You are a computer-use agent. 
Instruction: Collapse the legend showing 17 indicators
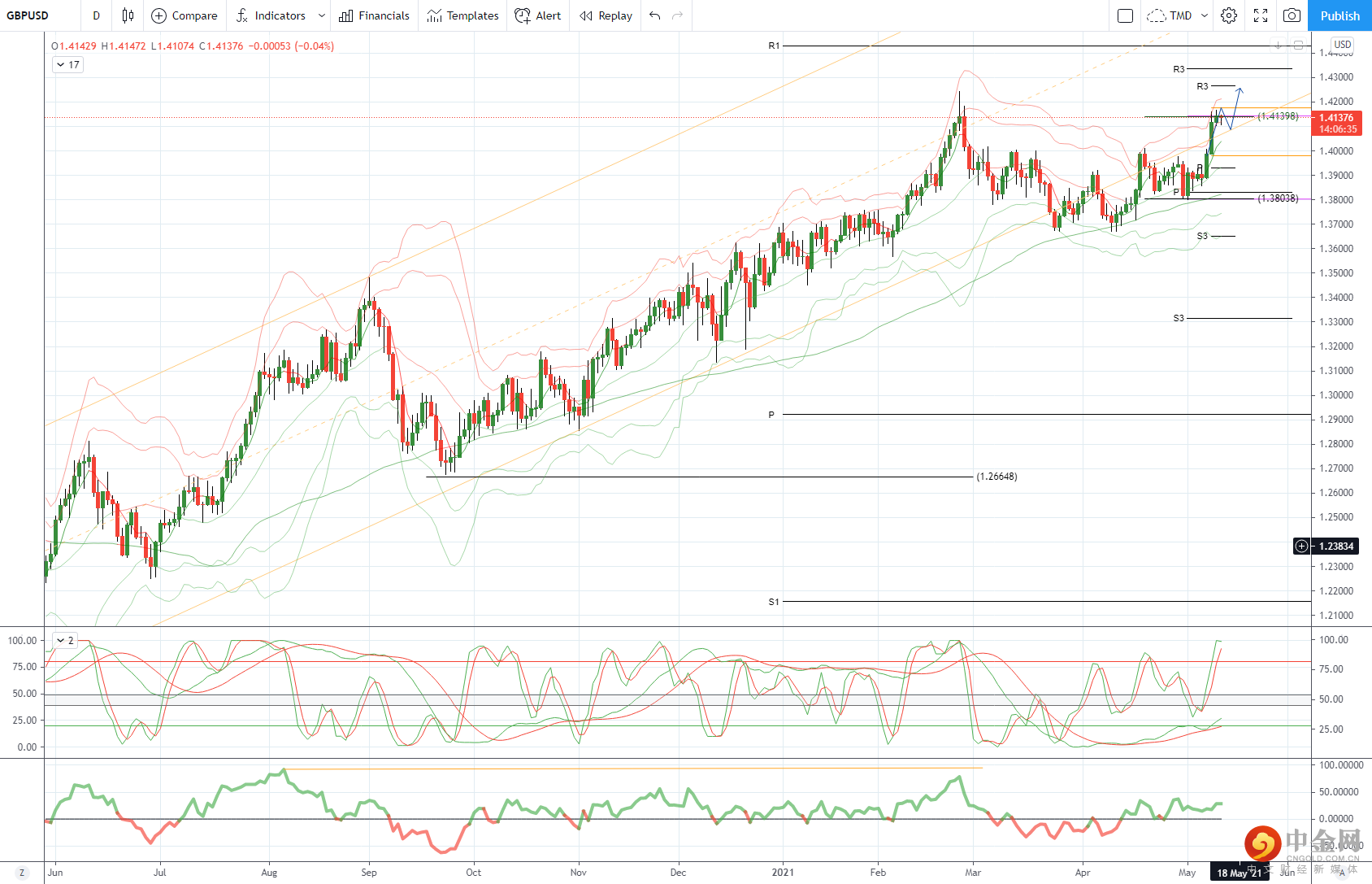click(67, 65)
